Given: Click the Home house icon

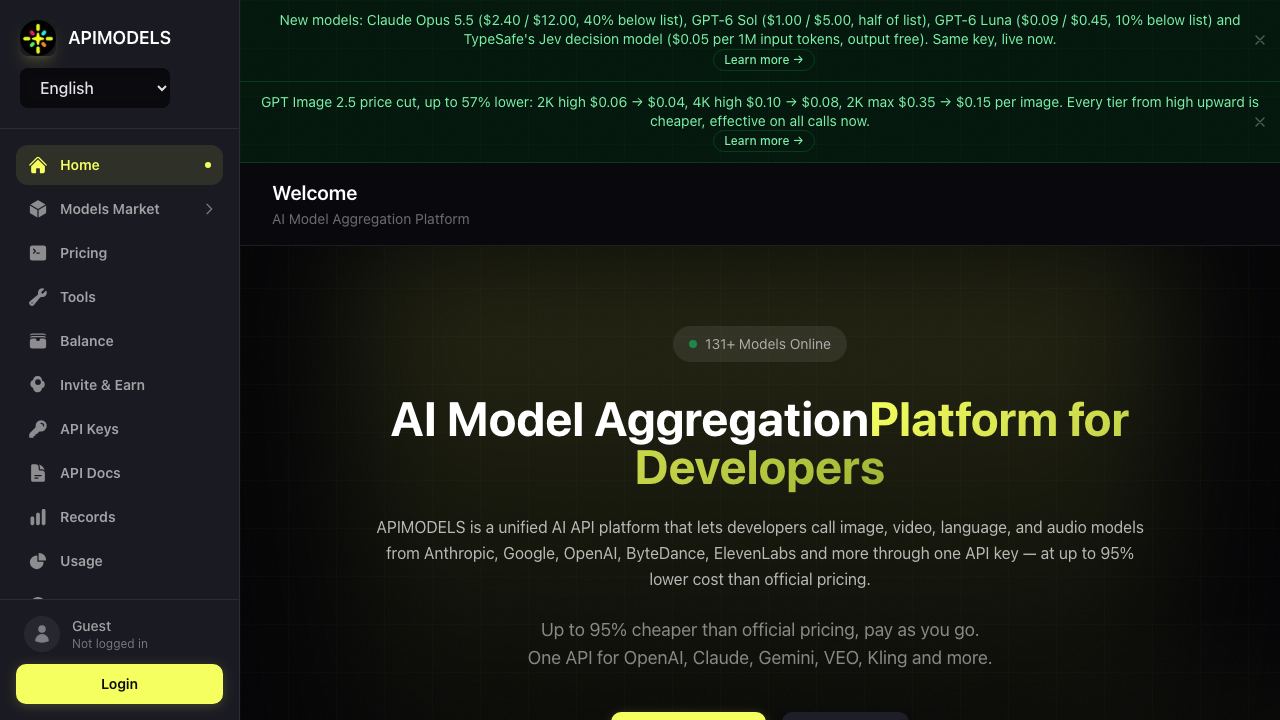Looking at the screenshot, I should coord(38,165).
